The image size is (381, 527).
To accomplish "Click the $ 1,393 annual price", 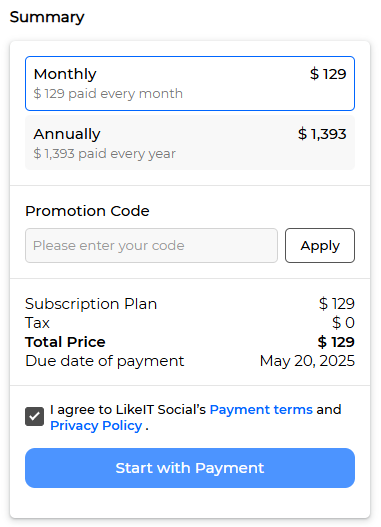I will click(322, 134).
